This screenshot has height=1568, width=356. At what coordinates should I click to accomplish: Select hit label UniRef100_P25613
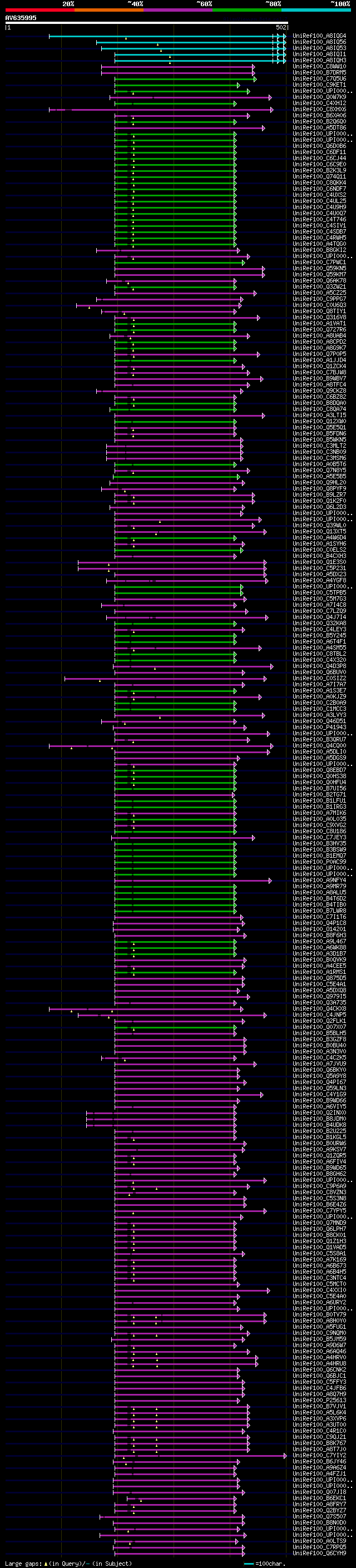[319, 1400]
